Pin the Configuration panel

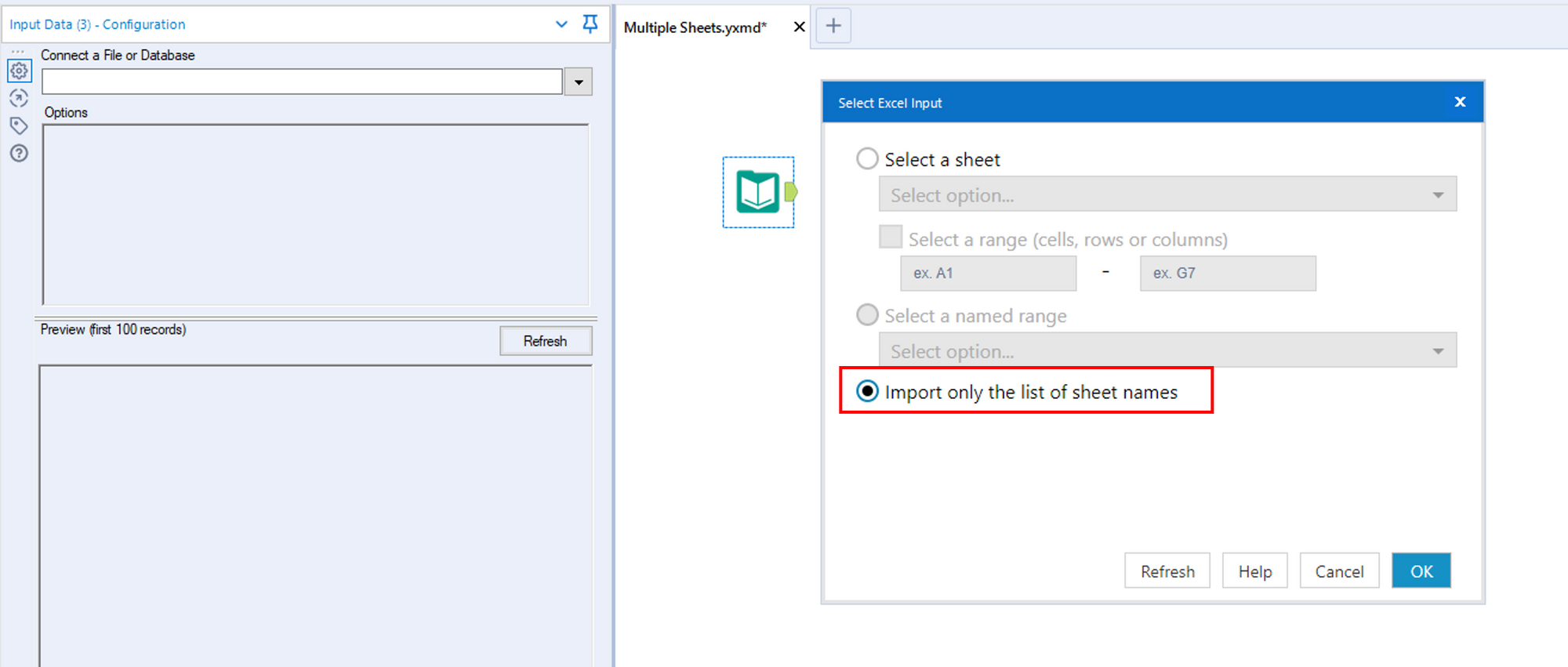click(x=590, y=24)
